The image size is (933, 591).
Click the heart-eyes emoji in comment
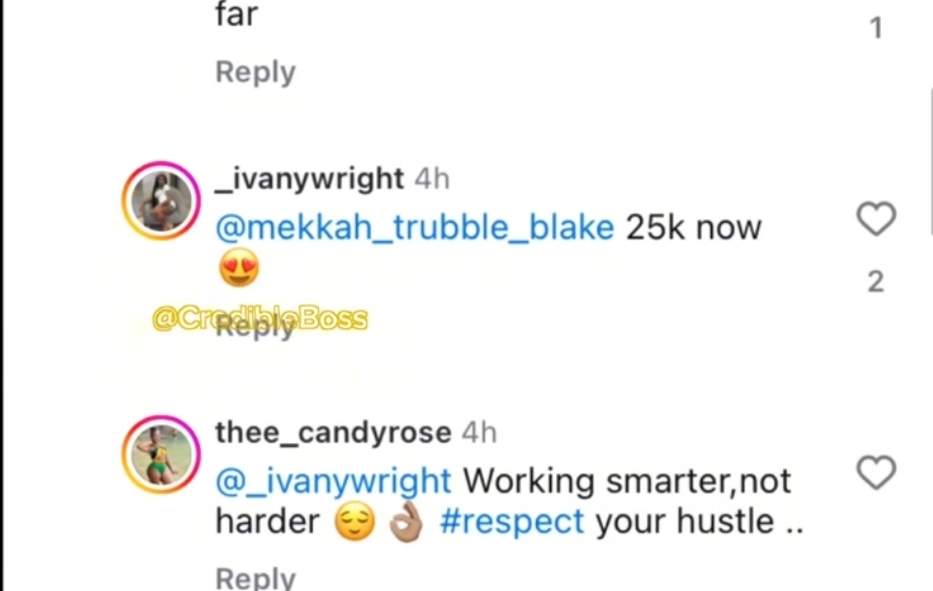click(x=239, y=268)
